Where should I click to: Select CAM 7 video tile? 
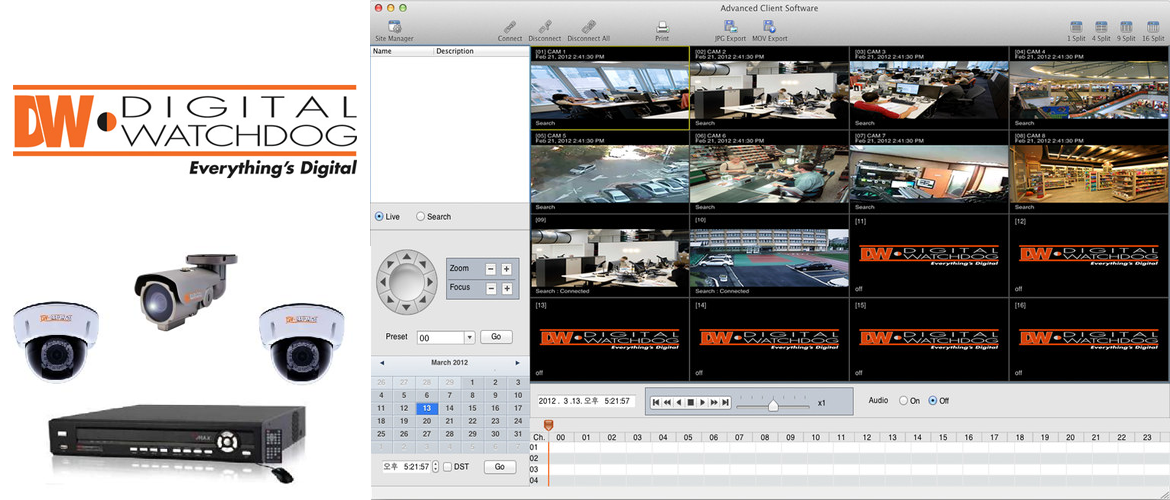click(x=929, y=172)
